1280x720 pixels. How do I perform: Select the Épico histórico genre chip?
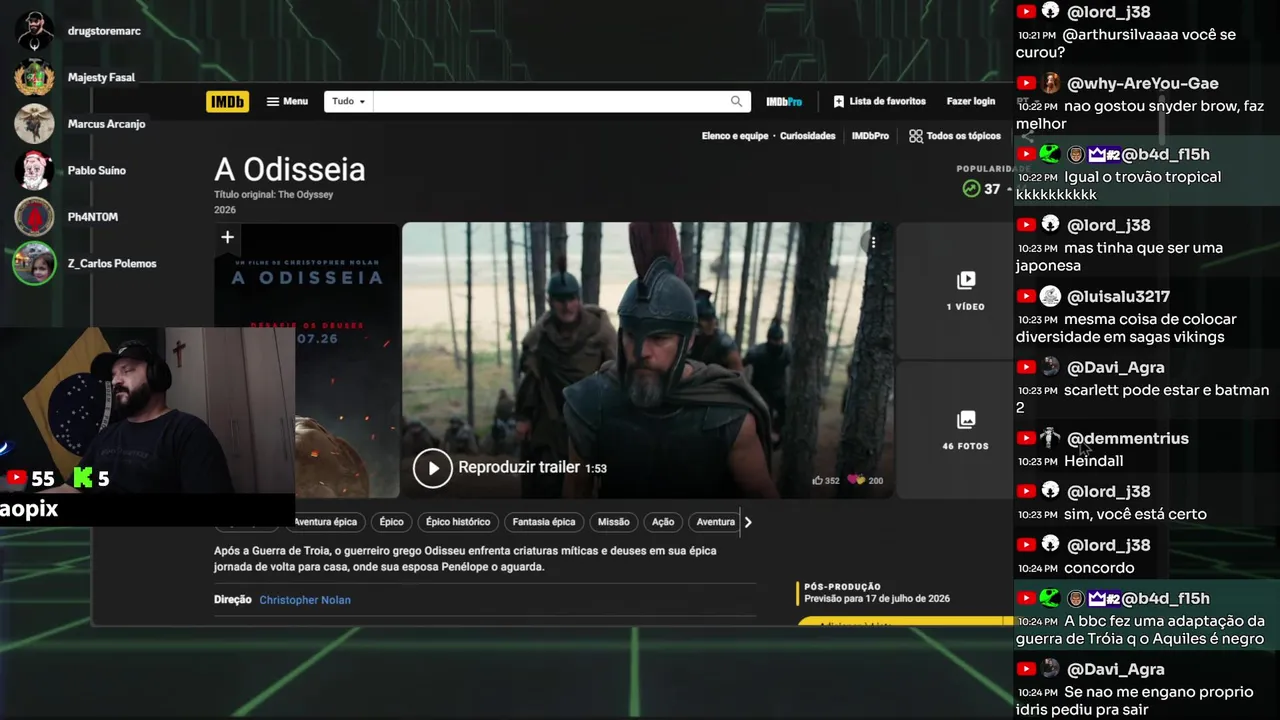pyautogui.click(x=458, y=522)
